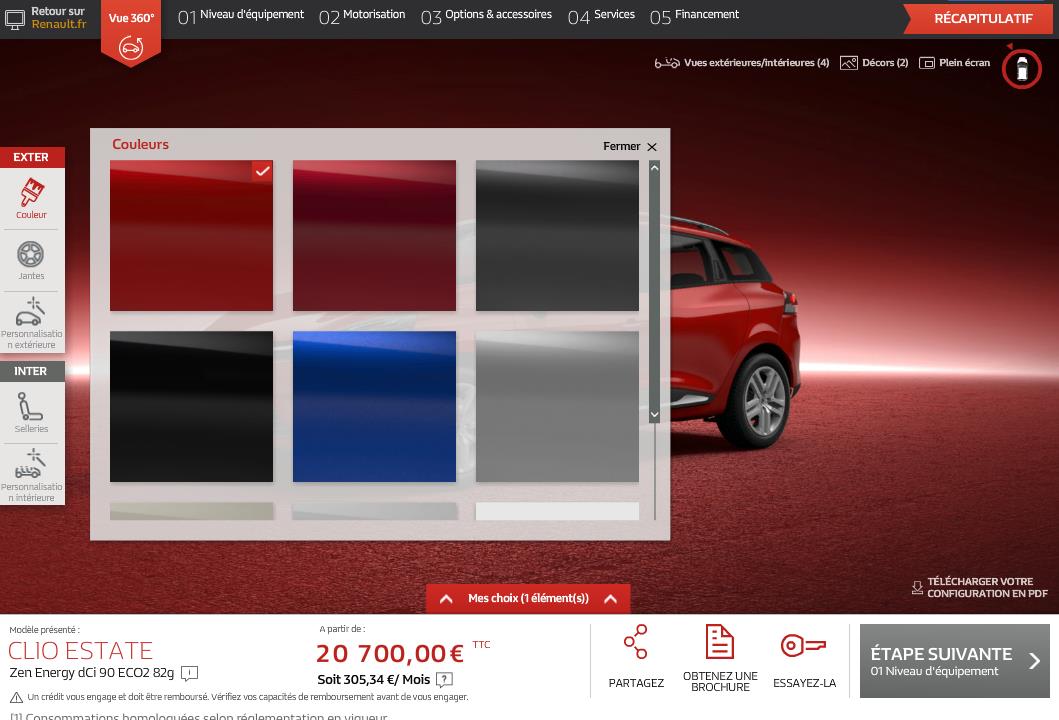This screenshot has height=720, width=1059.
Task: Go to Étape suivante
Action: pos(954,661)
